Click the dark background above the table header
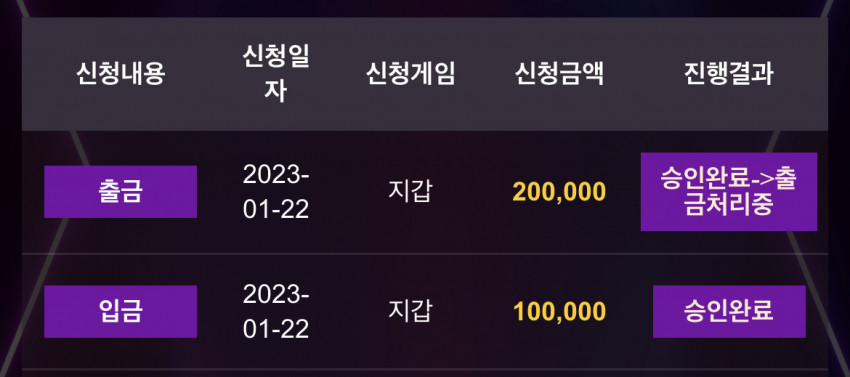Viewport: 850px width, 377px height. 425,8
